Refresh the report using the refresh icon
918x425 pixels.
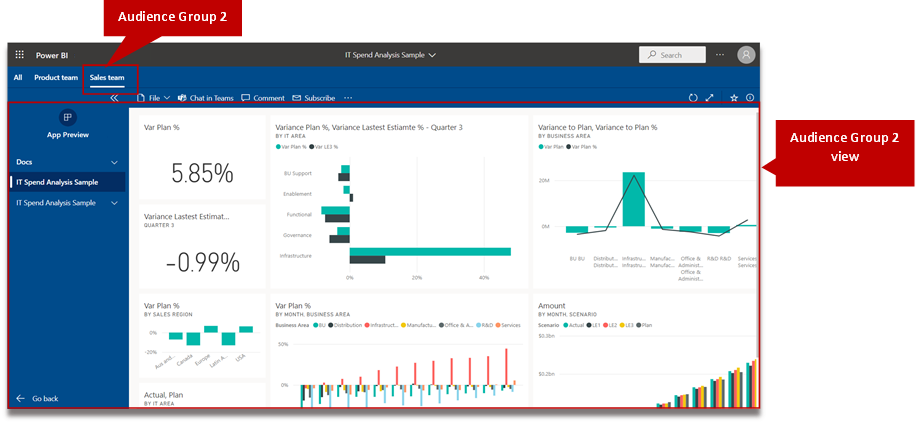pos(693,98)
